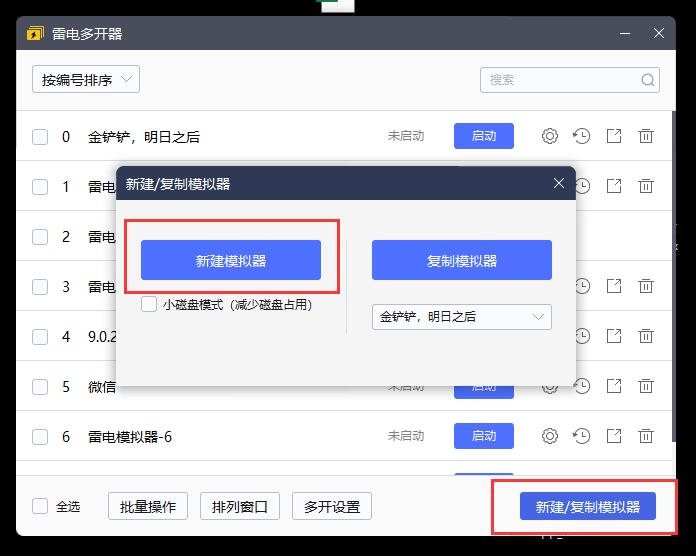696x556 pixels.
Task: Open settings for emulator 0 金铲铲，明日之后
Action: (x=549, y=136)
